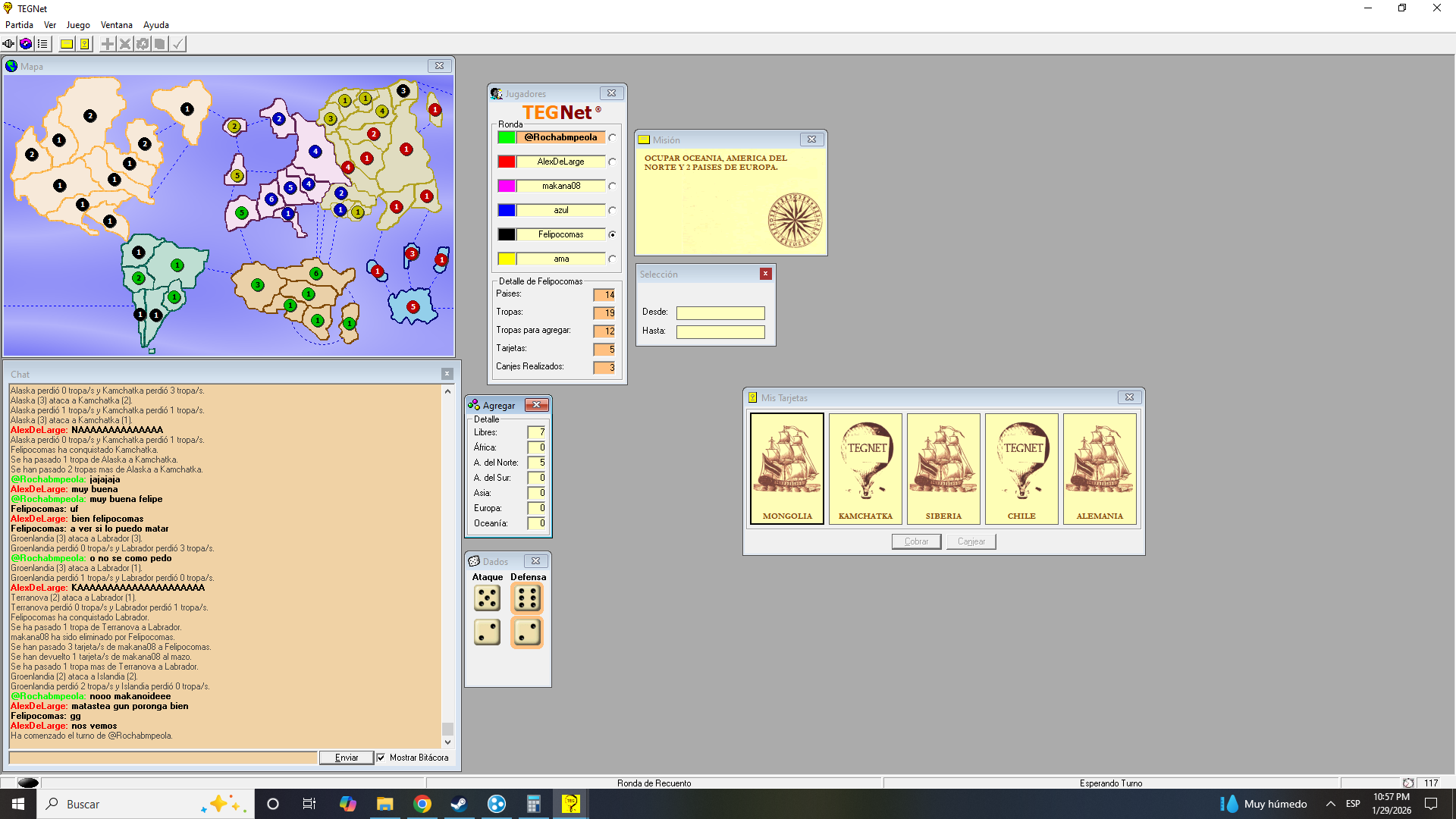
Task: Click the chat scrollbar down arrow
Action: (447, 742)
